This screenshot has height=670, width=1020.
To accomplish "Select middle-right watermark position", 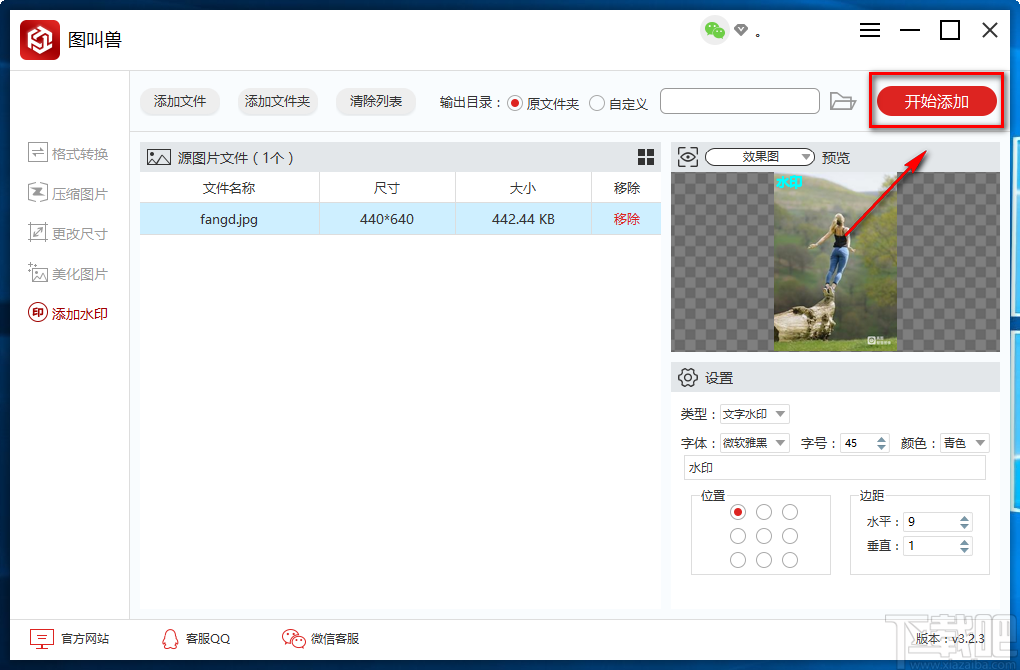I will click(x=790, y=536).
